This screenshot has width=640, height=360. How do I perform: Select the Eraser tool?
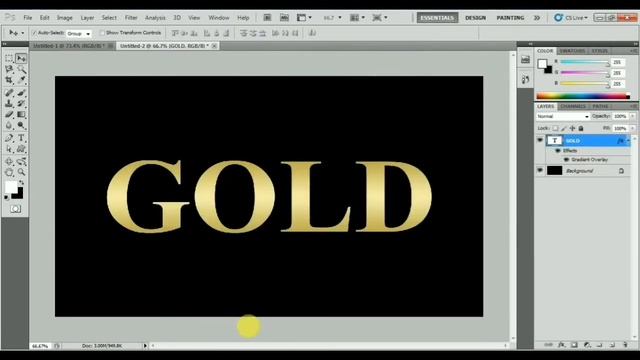pyautogui.click(x=9, y=115)
